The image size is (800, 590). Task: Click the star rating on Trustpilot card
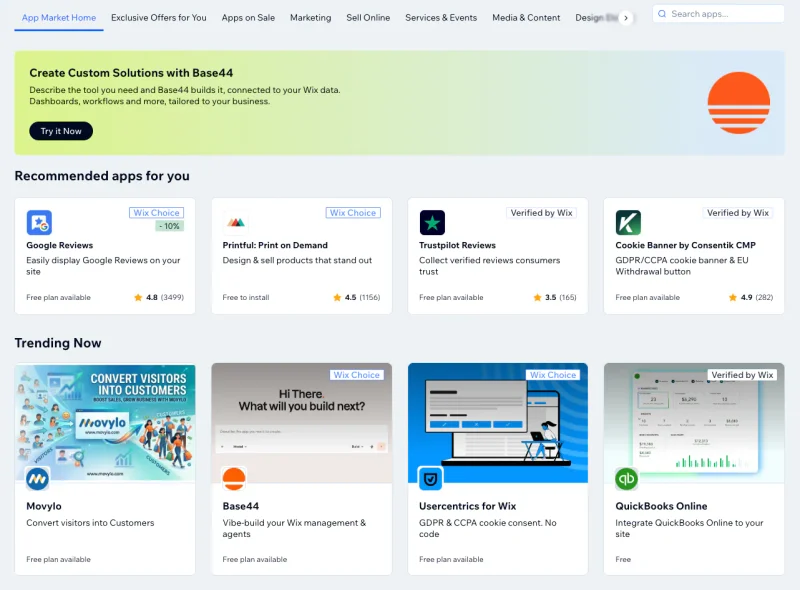(555, 297)
